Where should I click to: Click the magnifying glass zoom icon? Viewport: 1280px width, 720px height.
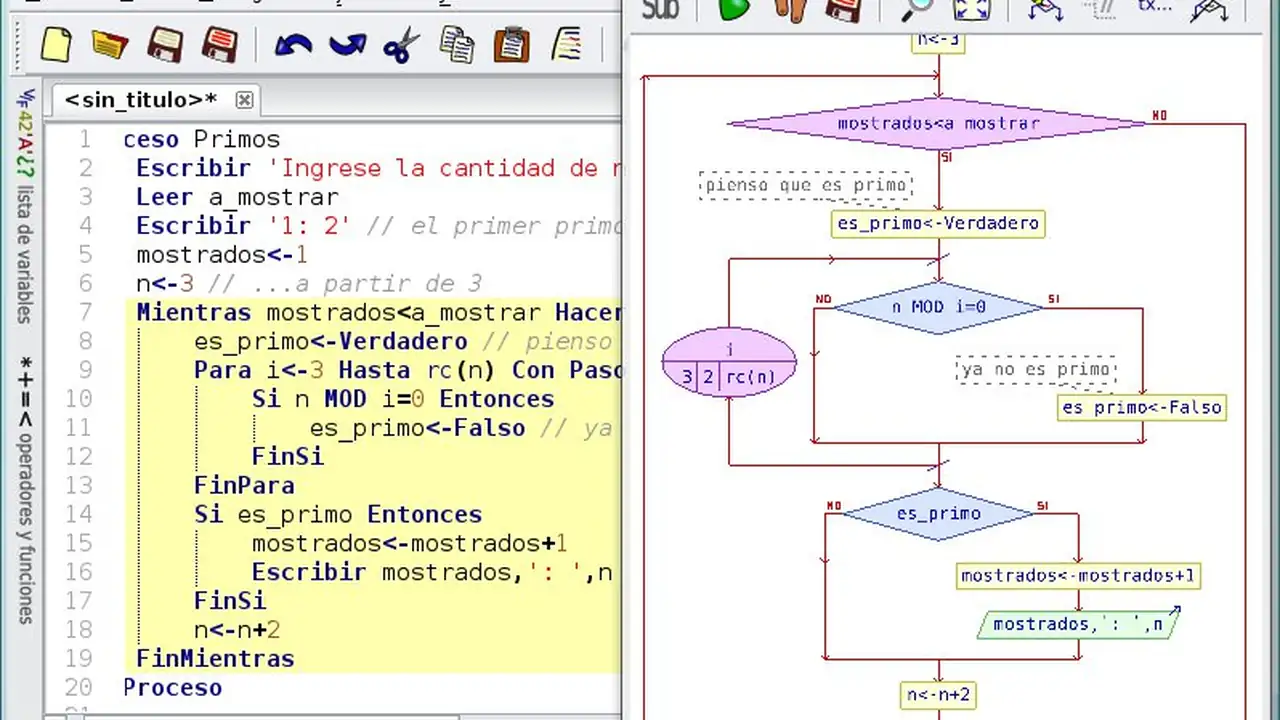pos(916,10)
